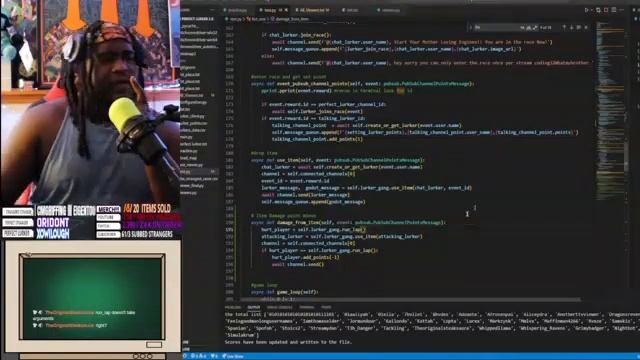Click the small power button on retro monitor
The width and height of the screenshot is (640, 360).
click(154, 345)
